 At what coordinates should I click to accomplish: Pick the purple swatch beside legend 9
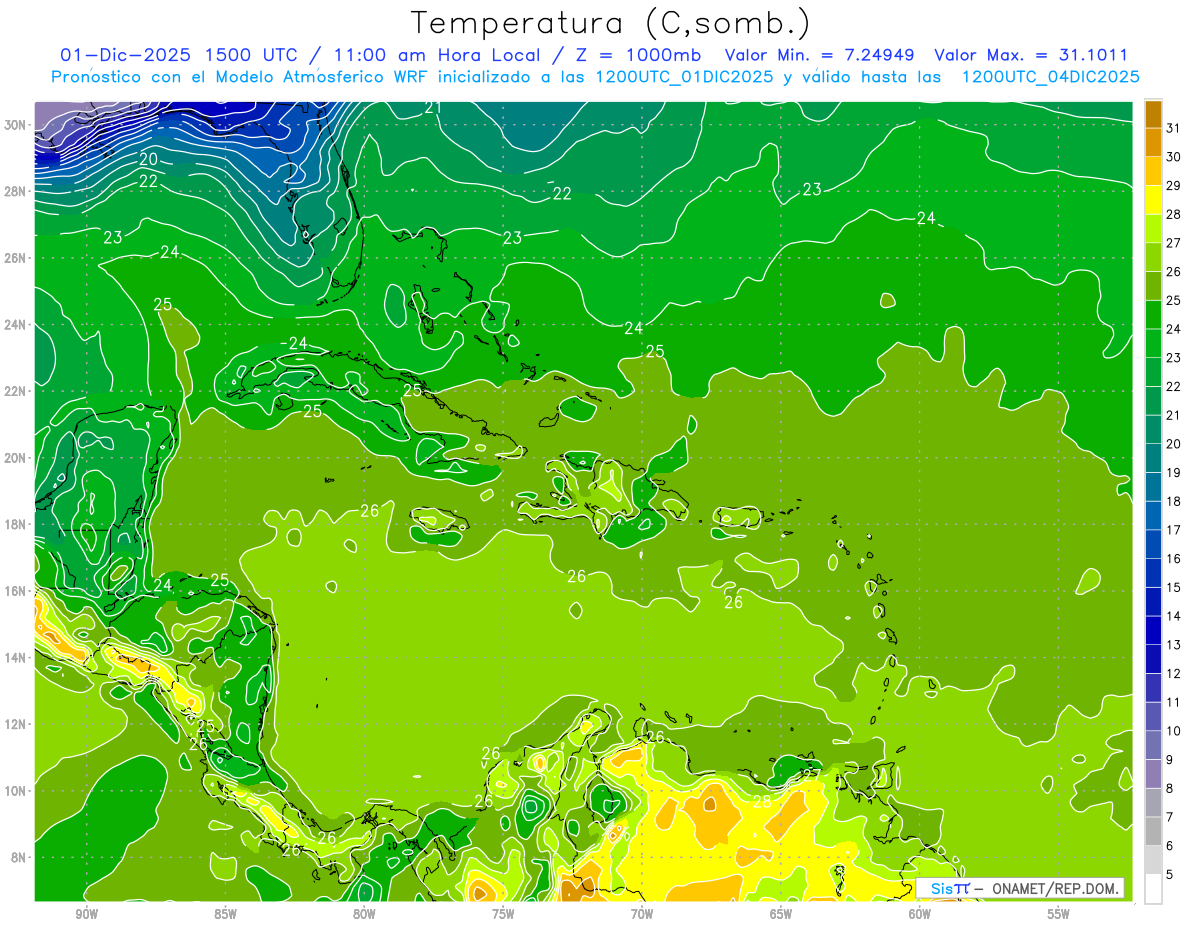click(x=1154, y=774)
